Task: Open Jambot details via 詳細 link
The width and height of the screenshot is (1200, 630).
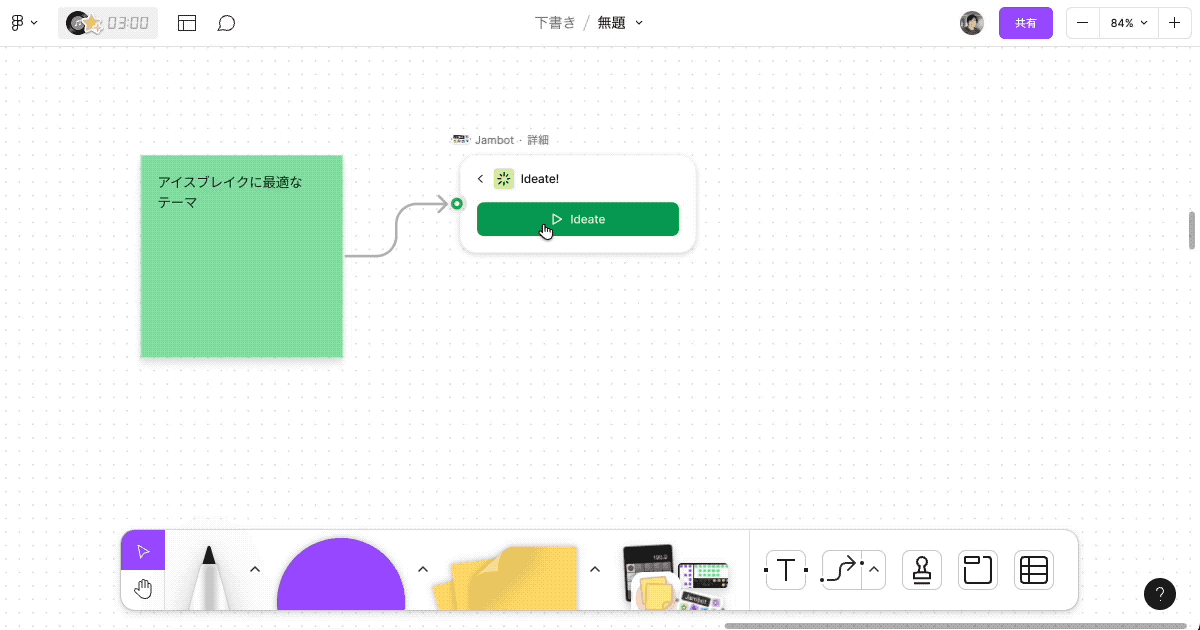Action: (538, 139)
